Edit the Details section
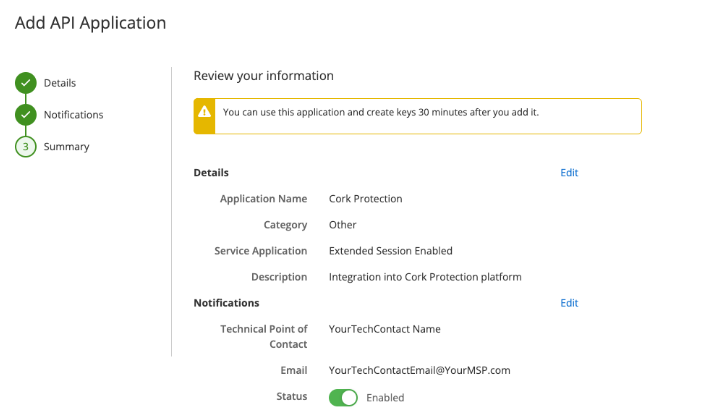Viewport: 708px width, 417px height. point(569,173)
